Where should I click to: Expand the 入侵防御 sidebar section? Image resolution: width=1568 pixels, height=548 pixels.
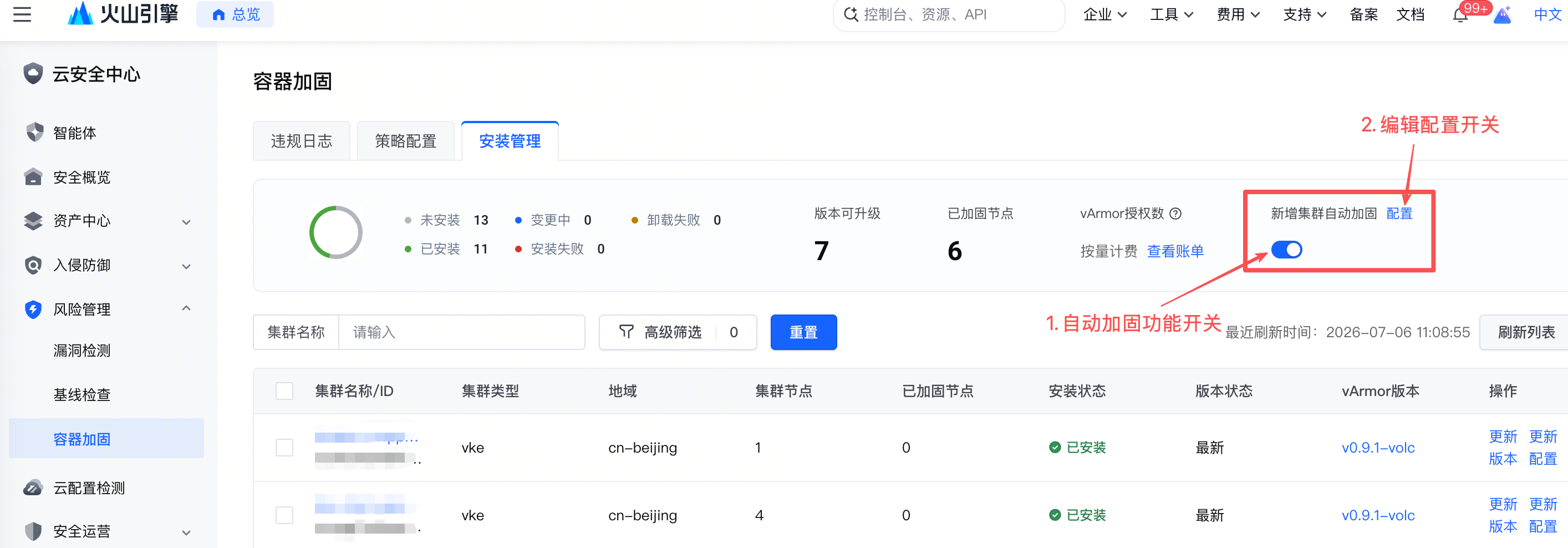pos(186,266)
